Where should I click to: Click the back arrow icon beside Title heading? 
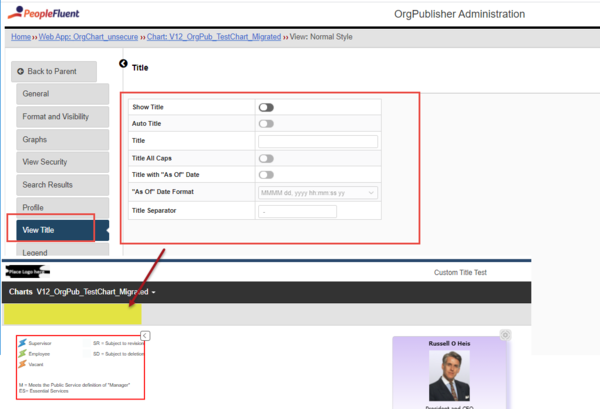(x=123, y=64)
